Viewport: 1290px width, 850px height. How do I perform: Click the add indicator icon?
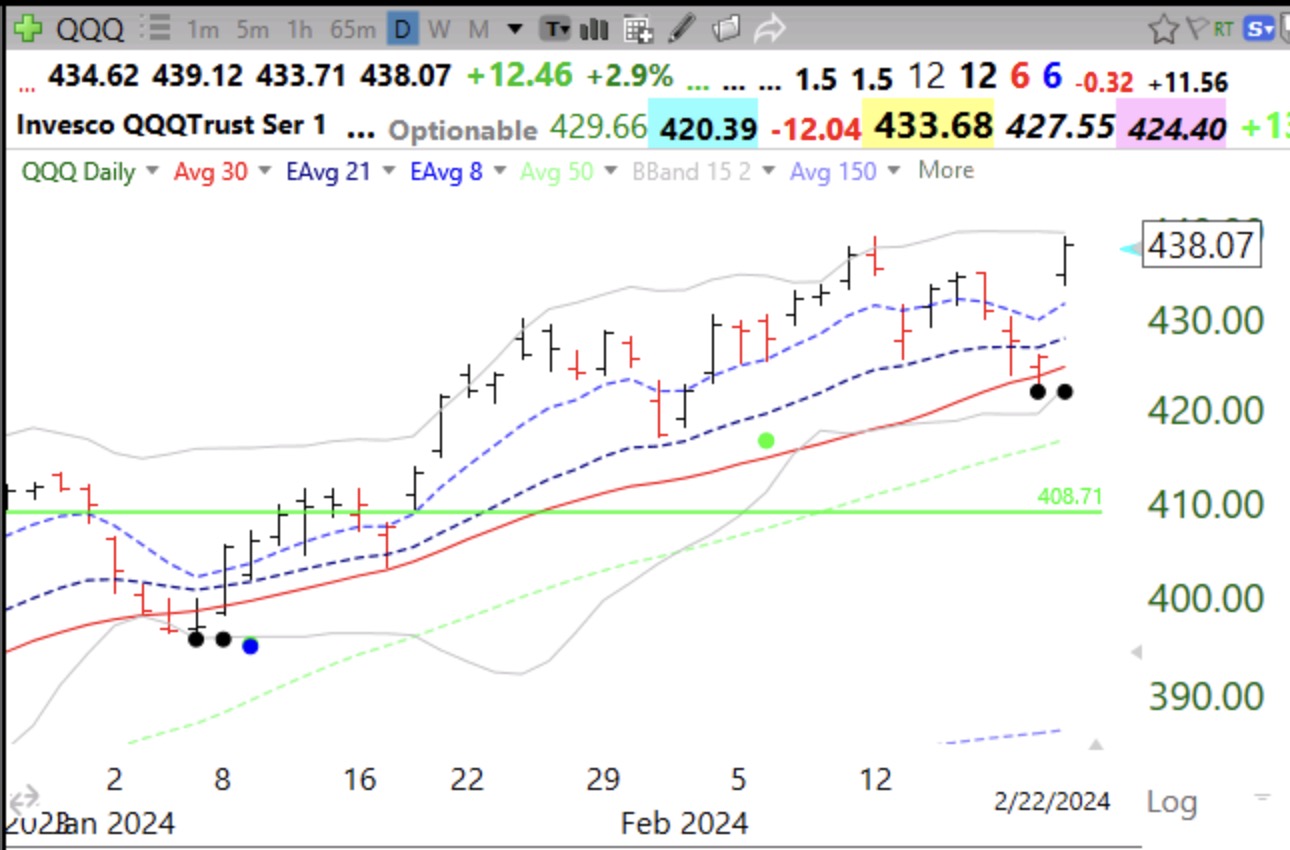[x=638, y=29]
